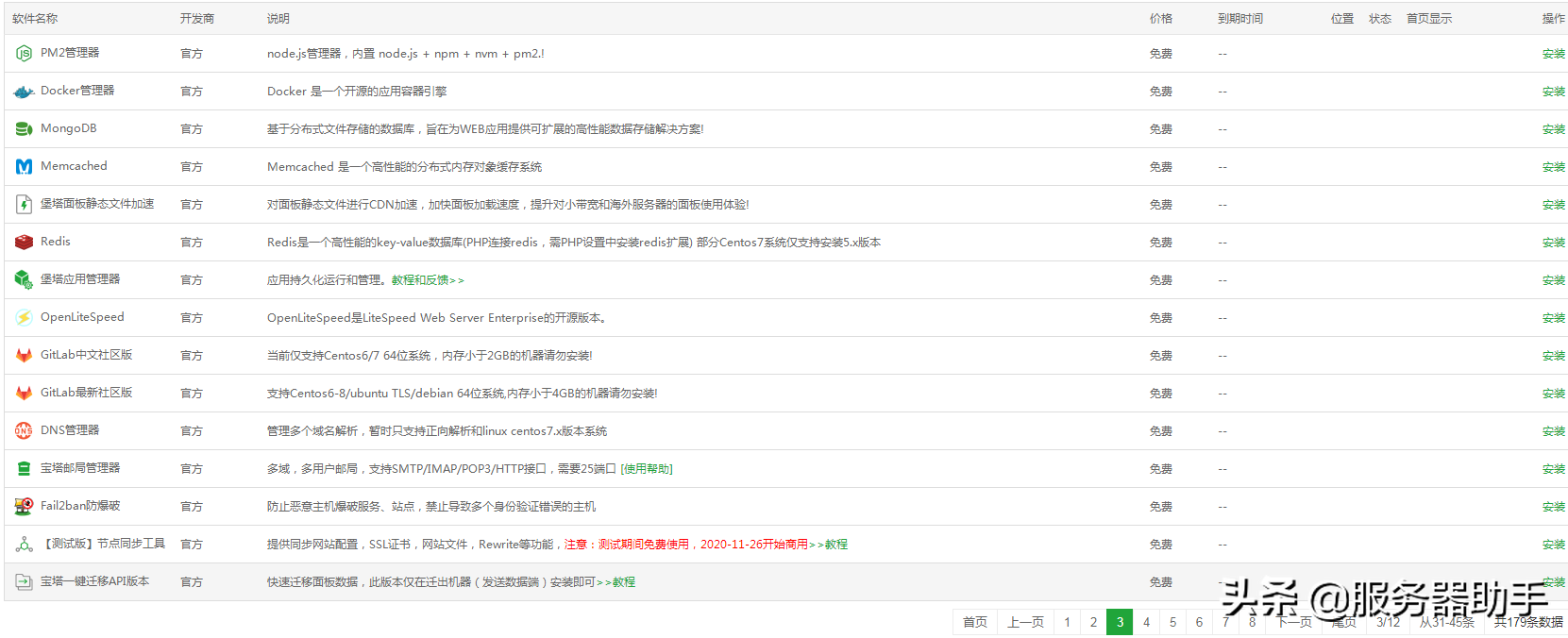The height and width of the screenshot is (638, 1568).
Task: Go to page 4
Action: pos(1146,622)
